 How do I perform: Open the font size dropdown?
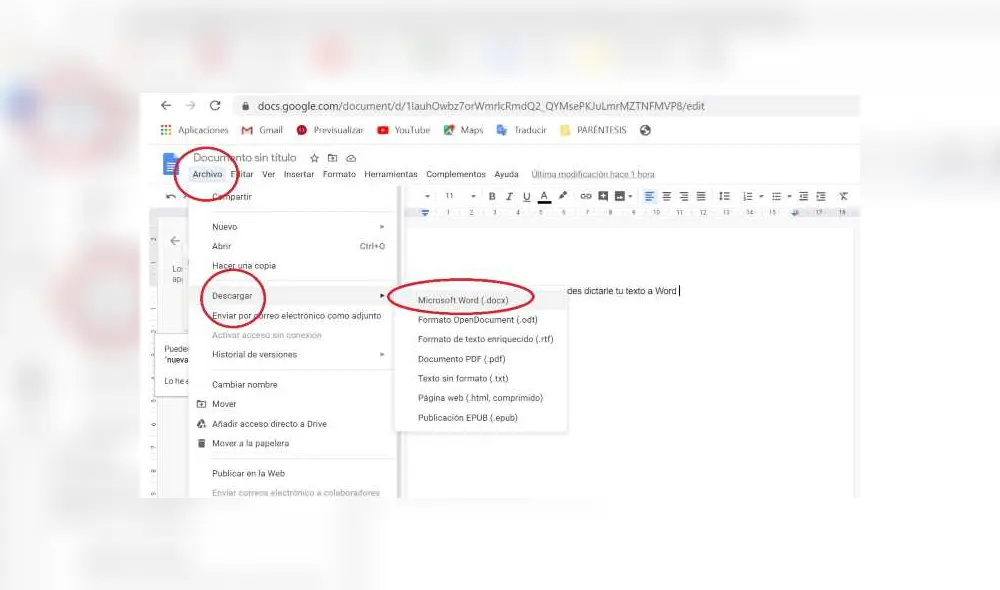[450, 196]
